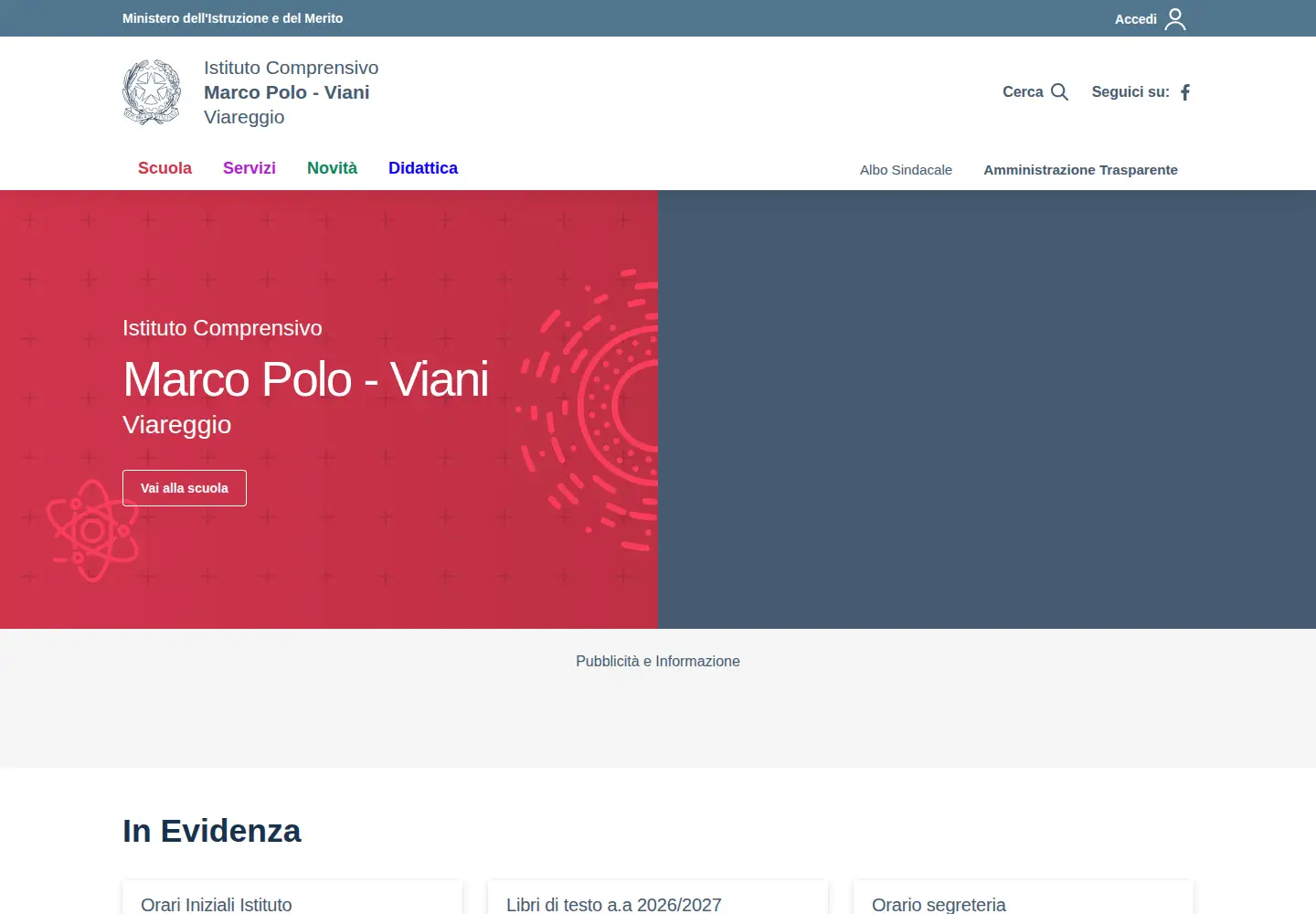Open the Albo Sindacale link
Screen dimensions: 1316x914
click(906, 170)
